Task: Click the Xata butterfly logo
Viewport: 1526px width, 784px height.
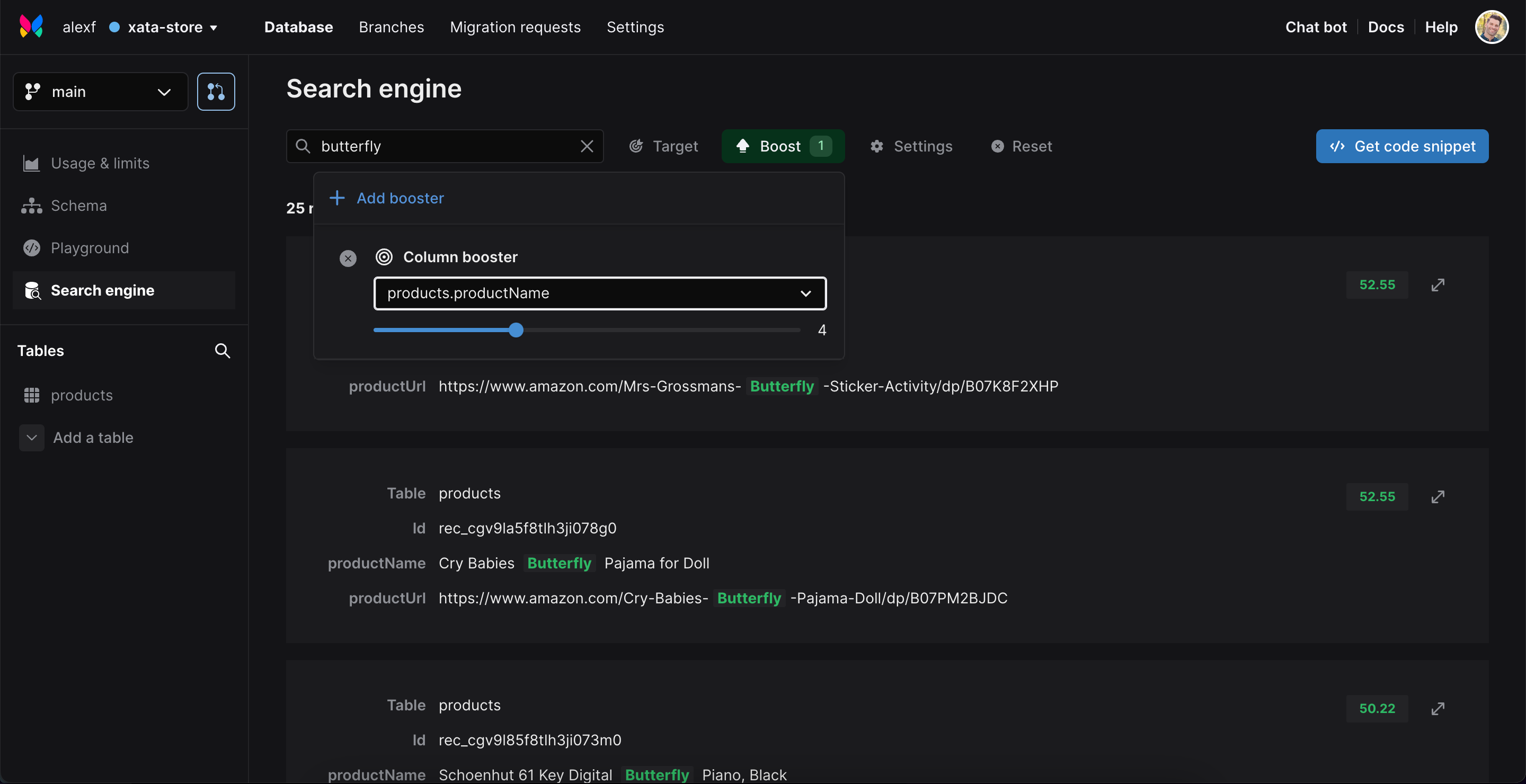Action: pyautogui.click(x=31, y=26)
